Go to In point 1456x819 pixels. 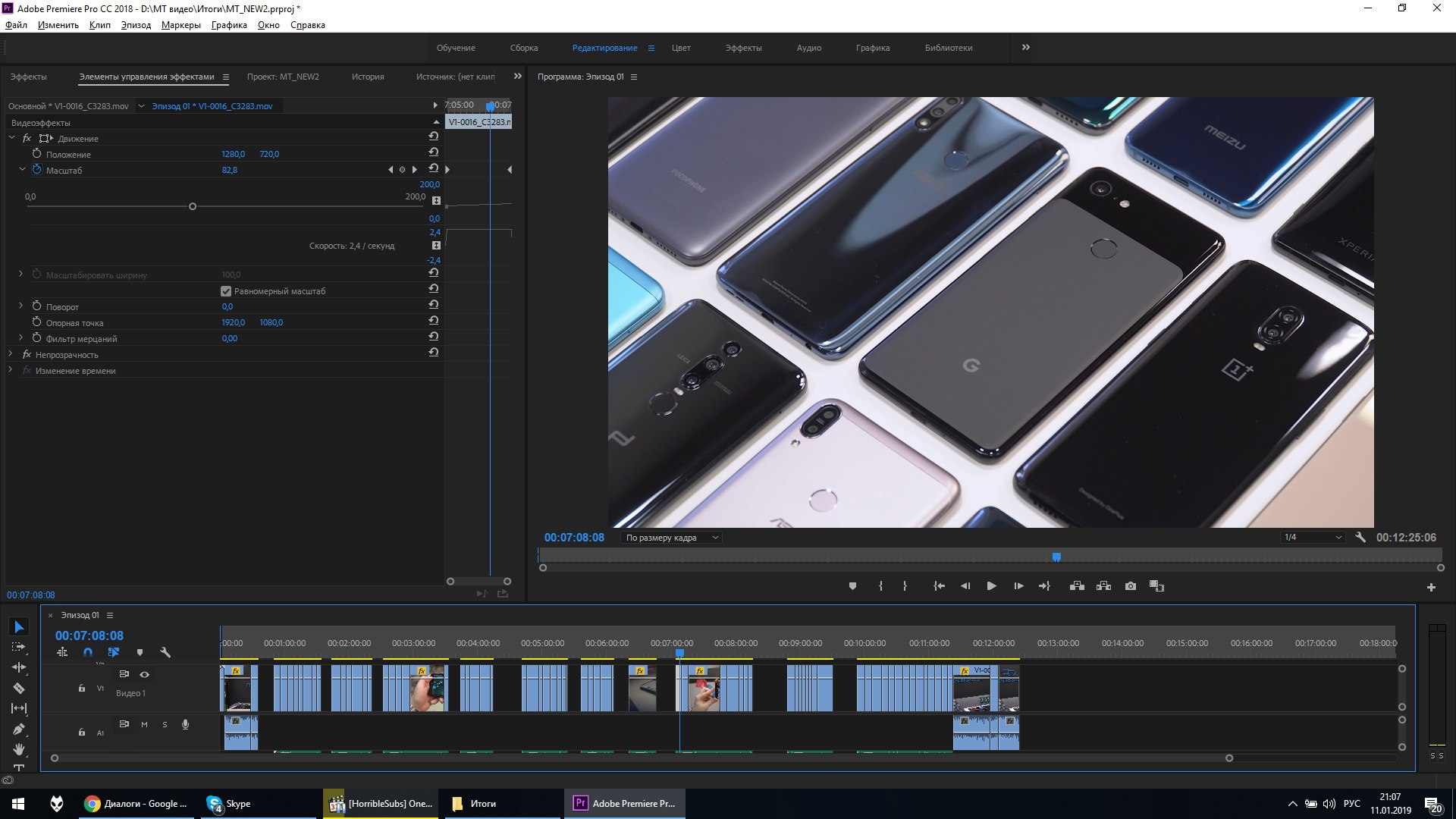(939, 586)
